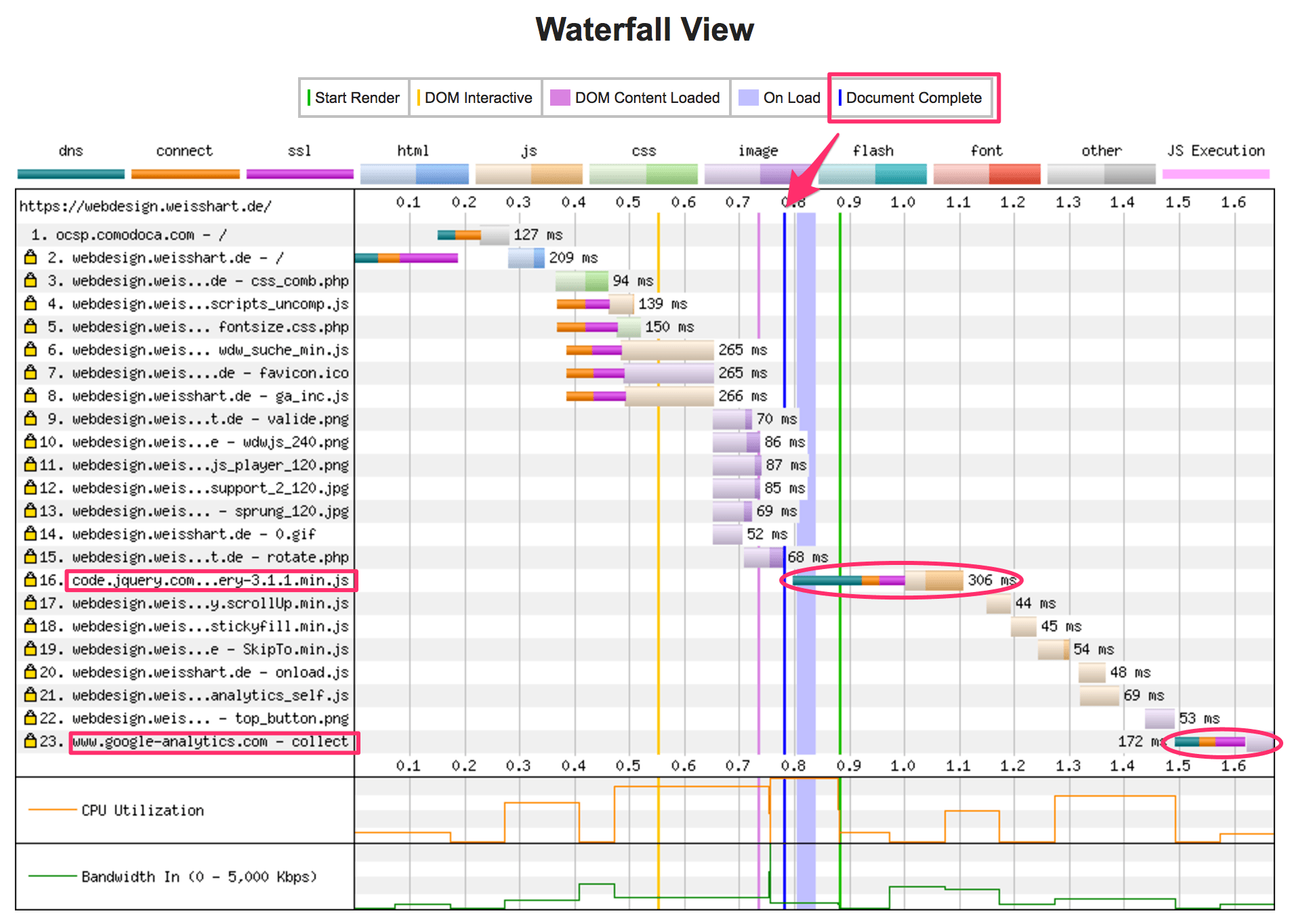
Task: Click the lock icon beside onload.js request
Action: (x=30, y=671)
